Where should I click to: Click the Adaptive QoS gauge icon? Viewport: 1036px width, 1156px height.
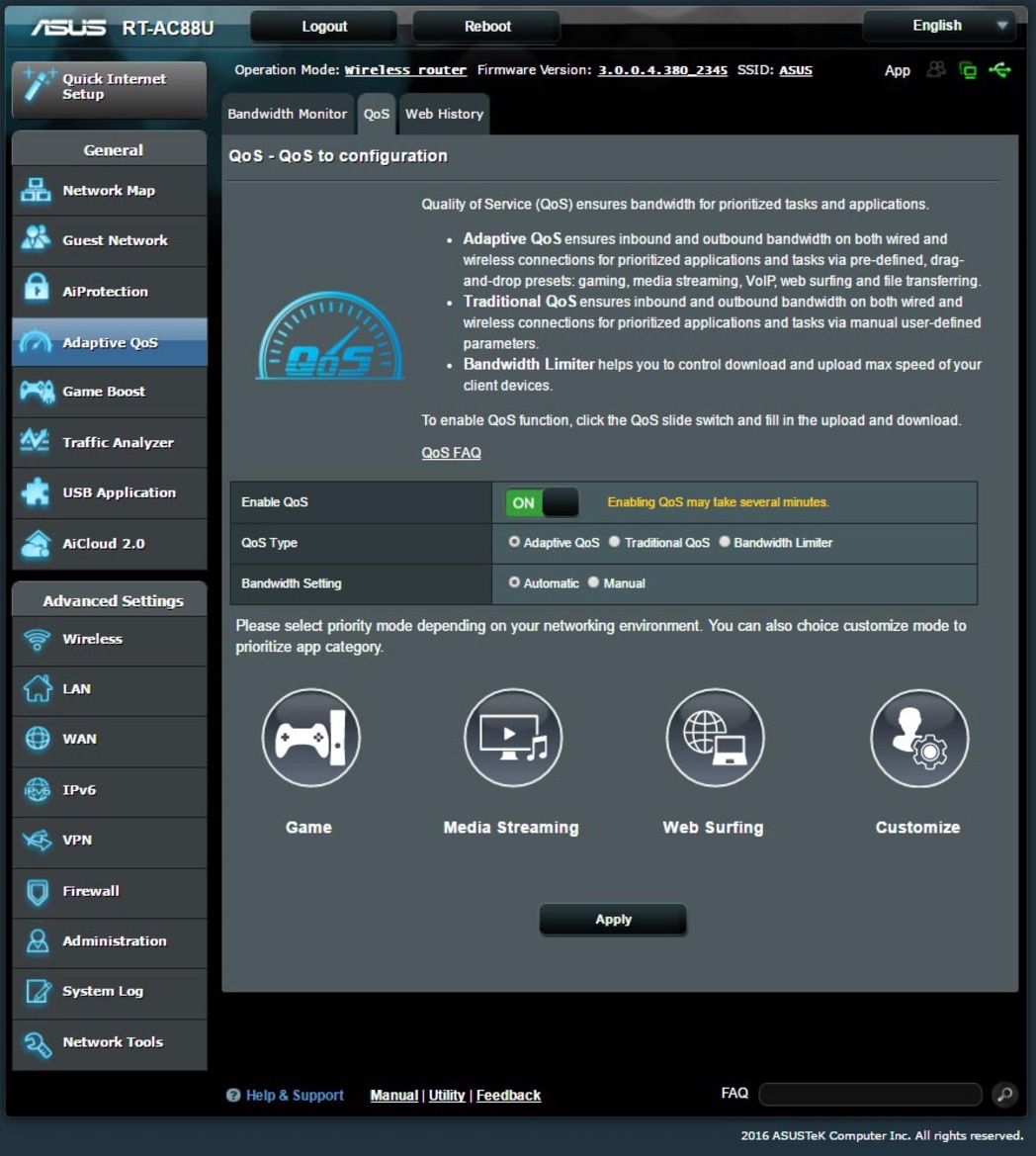[36, 341]
